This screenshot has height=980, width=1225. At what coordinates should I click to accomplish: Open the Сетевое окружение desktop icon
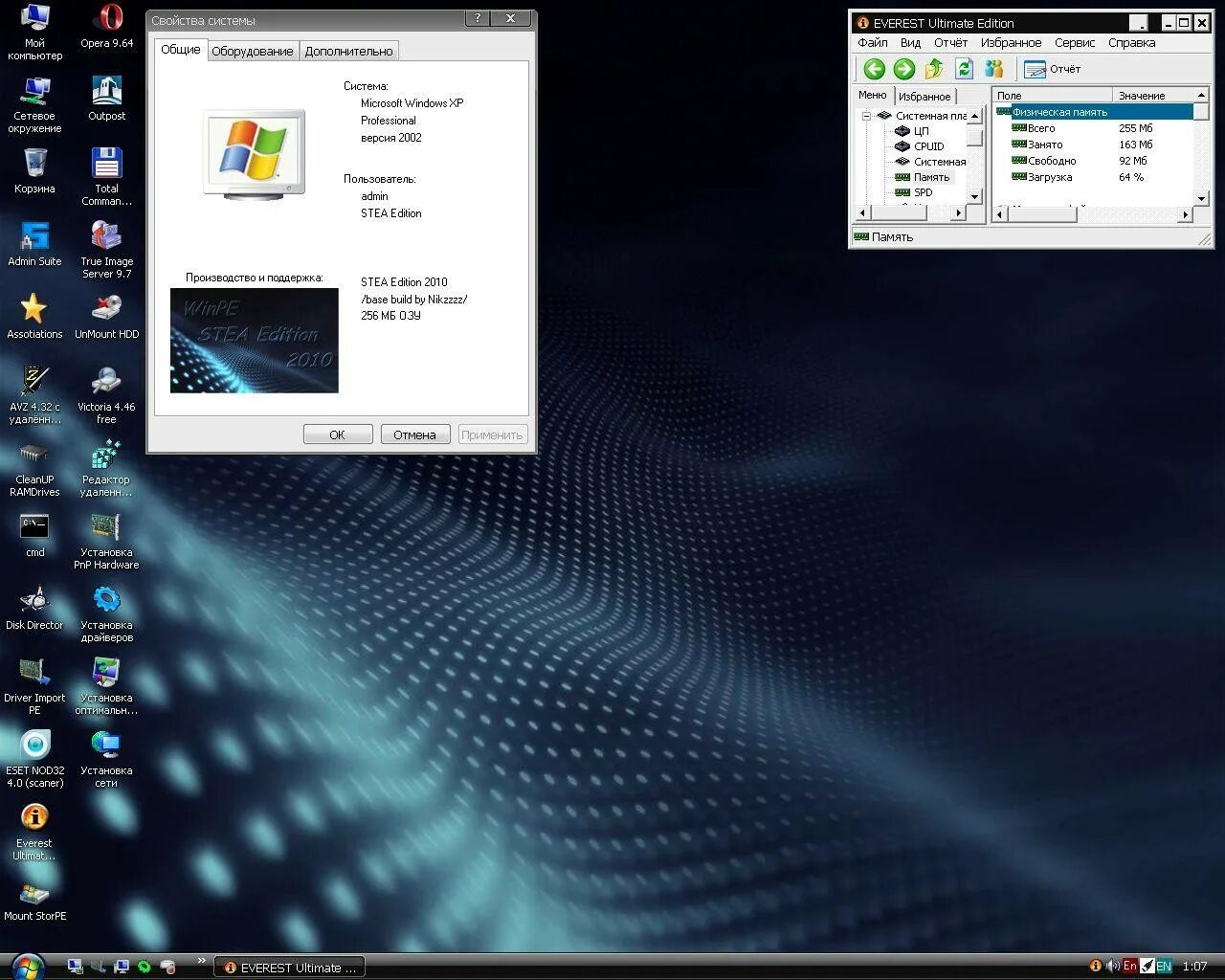point(34,105)
